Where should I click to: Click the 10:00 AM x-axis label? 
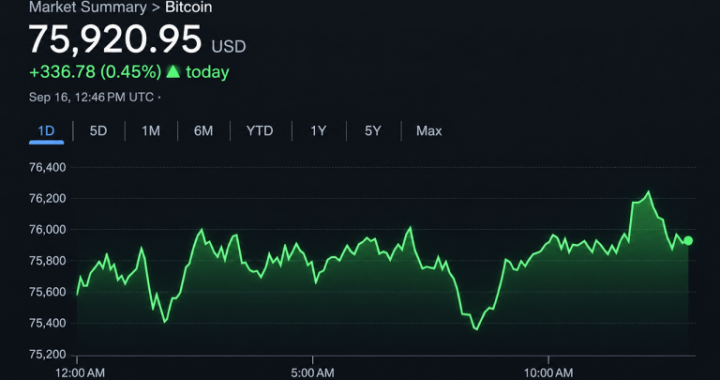point(548,373)
